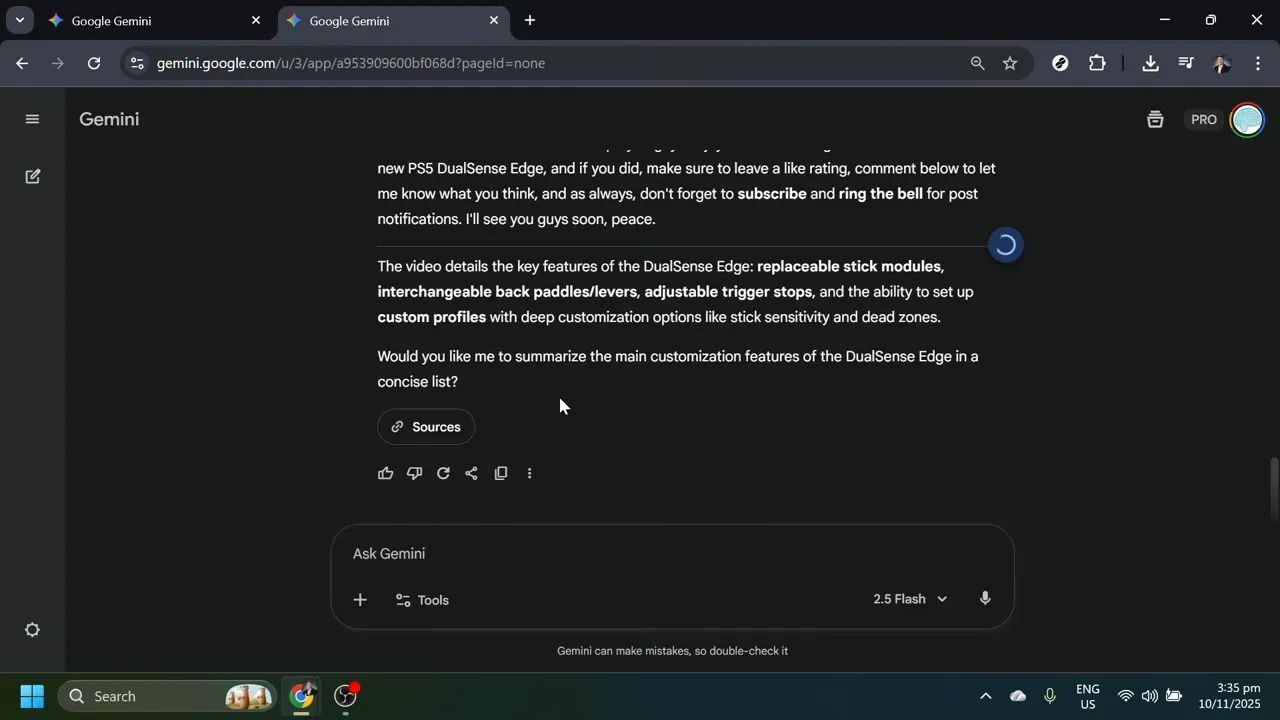1280x720 pixels.
Task: Open the ENG US language switcher
Action: point(1088,696)
